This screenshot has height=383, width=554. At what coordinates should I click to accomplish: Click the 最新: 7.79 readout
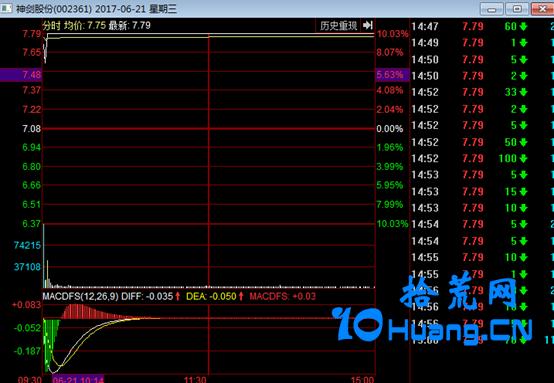(x=130, y=25)
